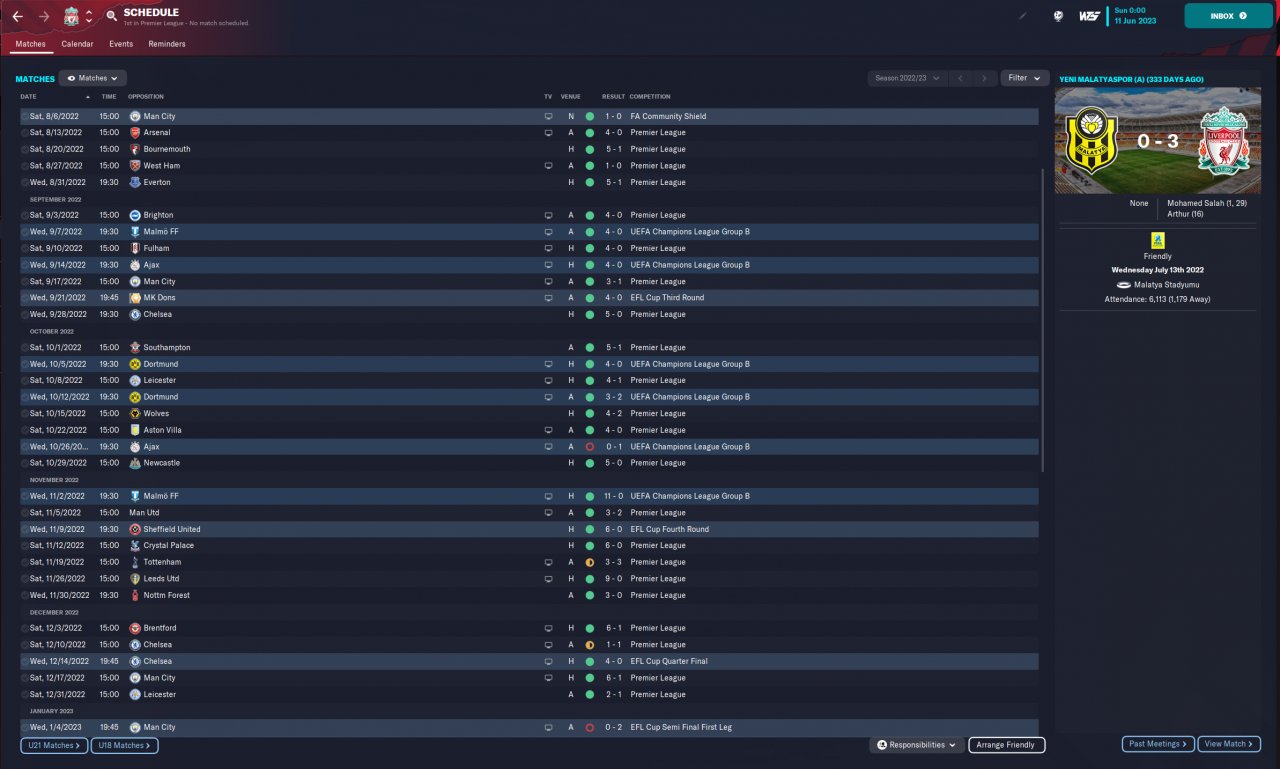
Task: Switch to the Reminders tab
Action: click(x=167, y=44)
